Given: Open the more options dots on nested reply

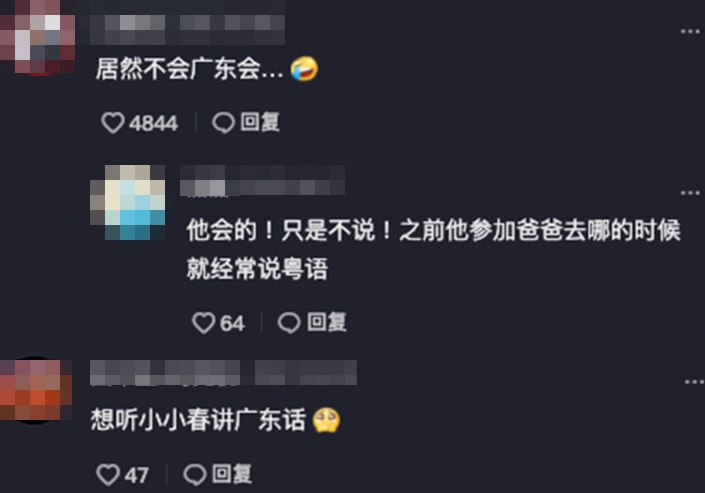Looking at the screenshot, I should coord(690,193).
